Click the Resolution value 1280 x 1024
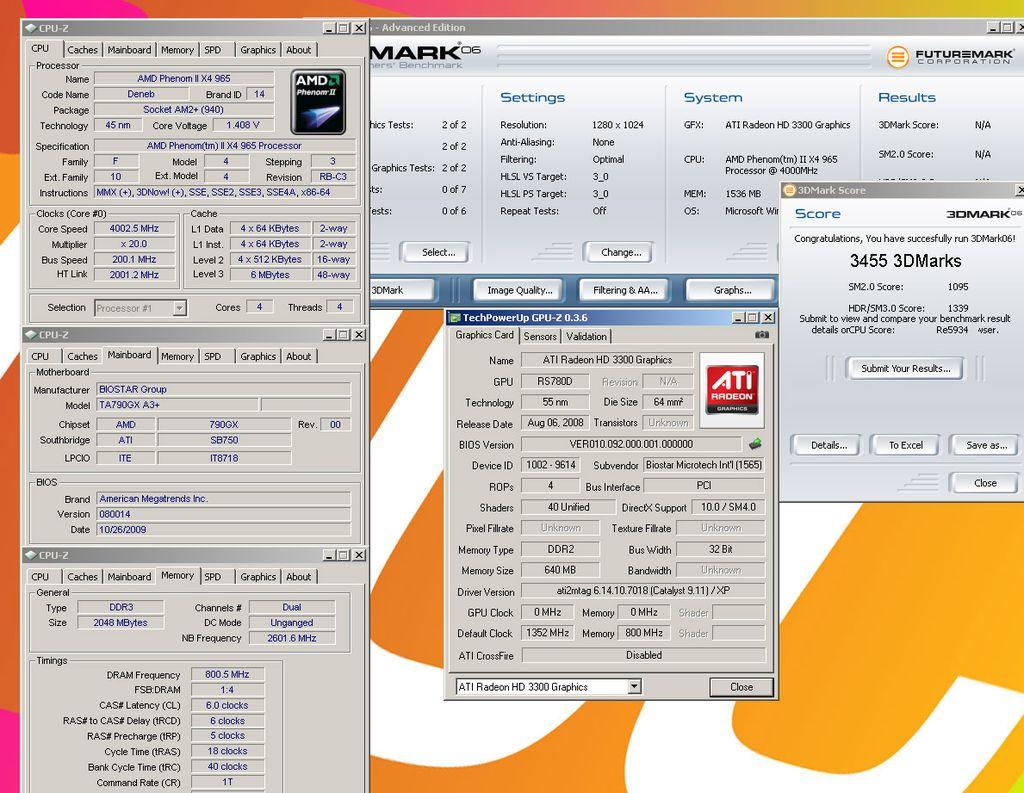The width and height of the screenshot is (1024, 793). point(618,125)
